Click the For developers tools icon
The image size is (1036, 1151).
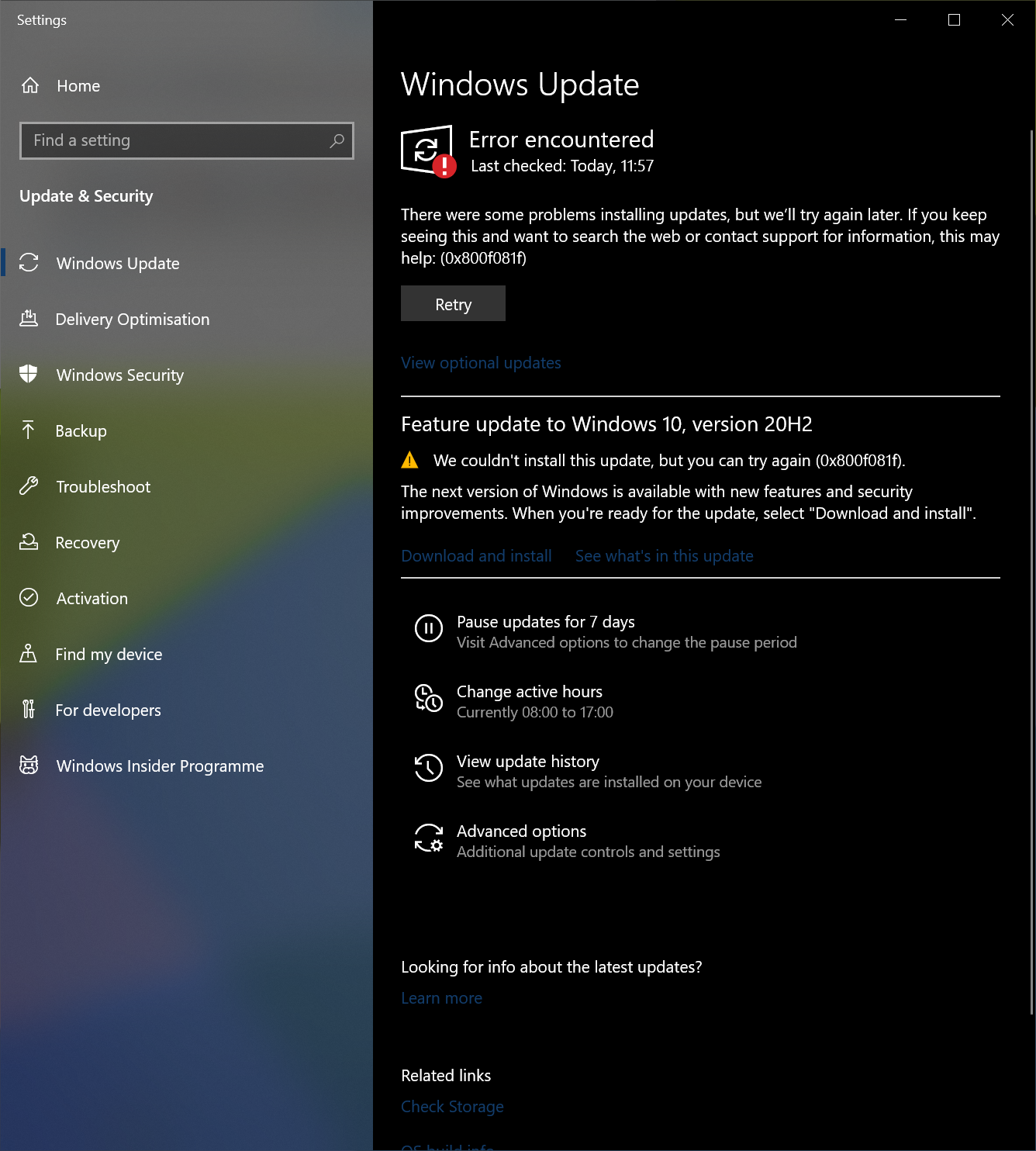[x=29, y=710]
